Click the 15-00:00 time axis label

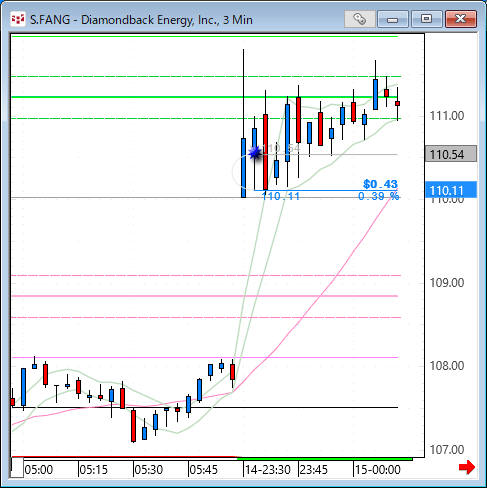378,470
